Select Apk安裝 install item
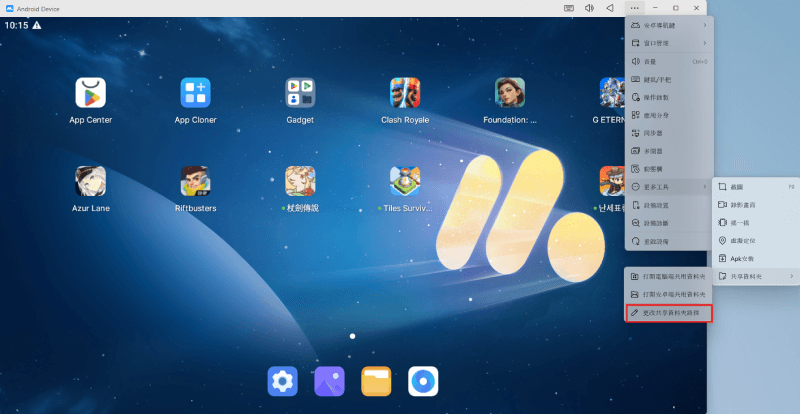The width and height of the screenshot is (800, 414). (756, 259)
